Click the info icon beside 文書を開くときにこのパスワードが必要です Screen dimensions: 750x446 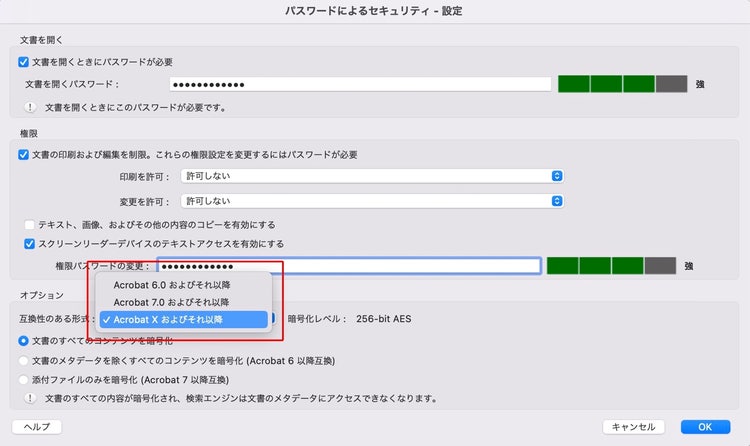click(x=30, y=107)
